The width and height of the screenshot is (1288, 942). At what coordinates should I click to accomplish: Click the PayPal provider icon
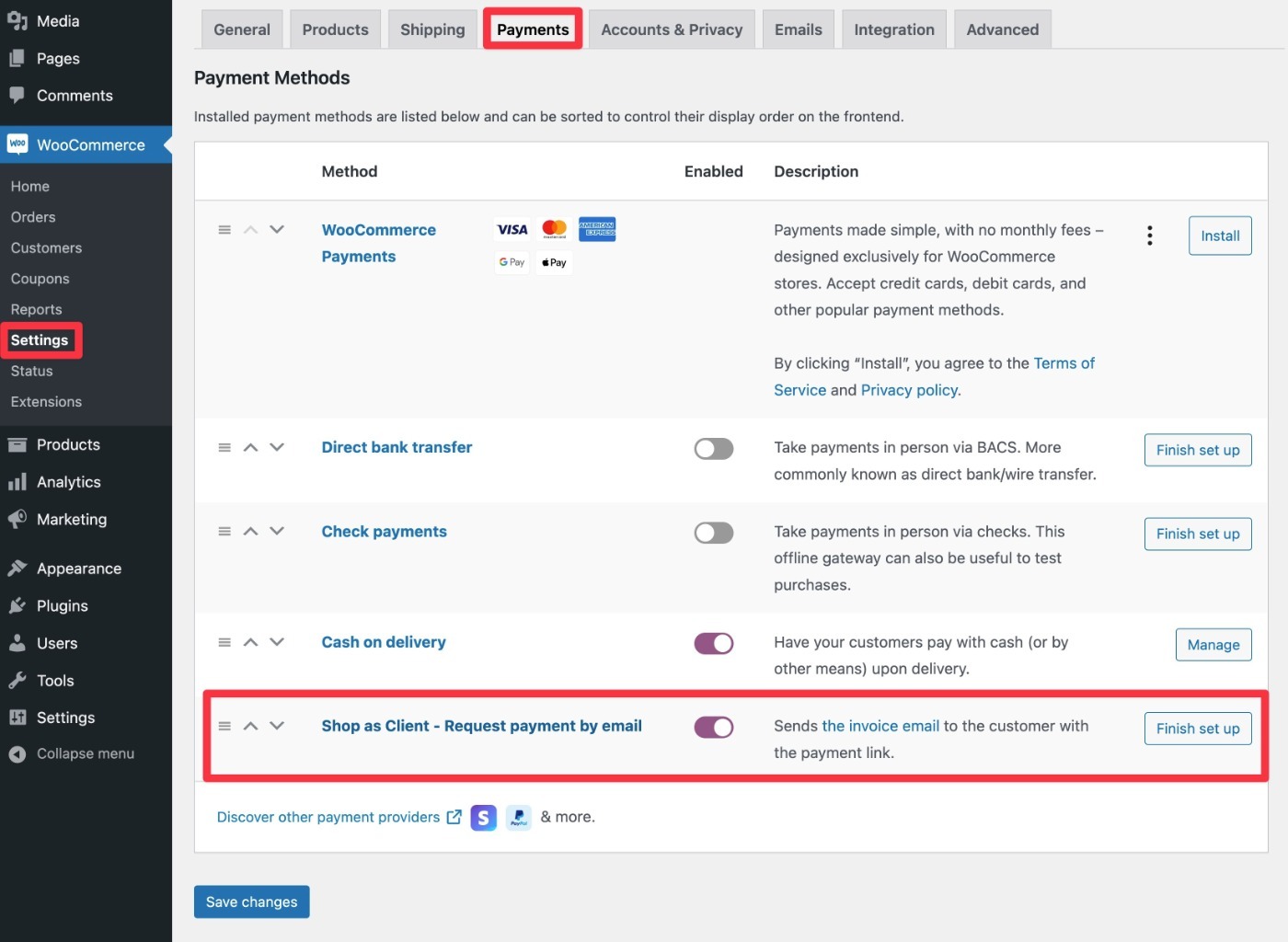(519, 817)
